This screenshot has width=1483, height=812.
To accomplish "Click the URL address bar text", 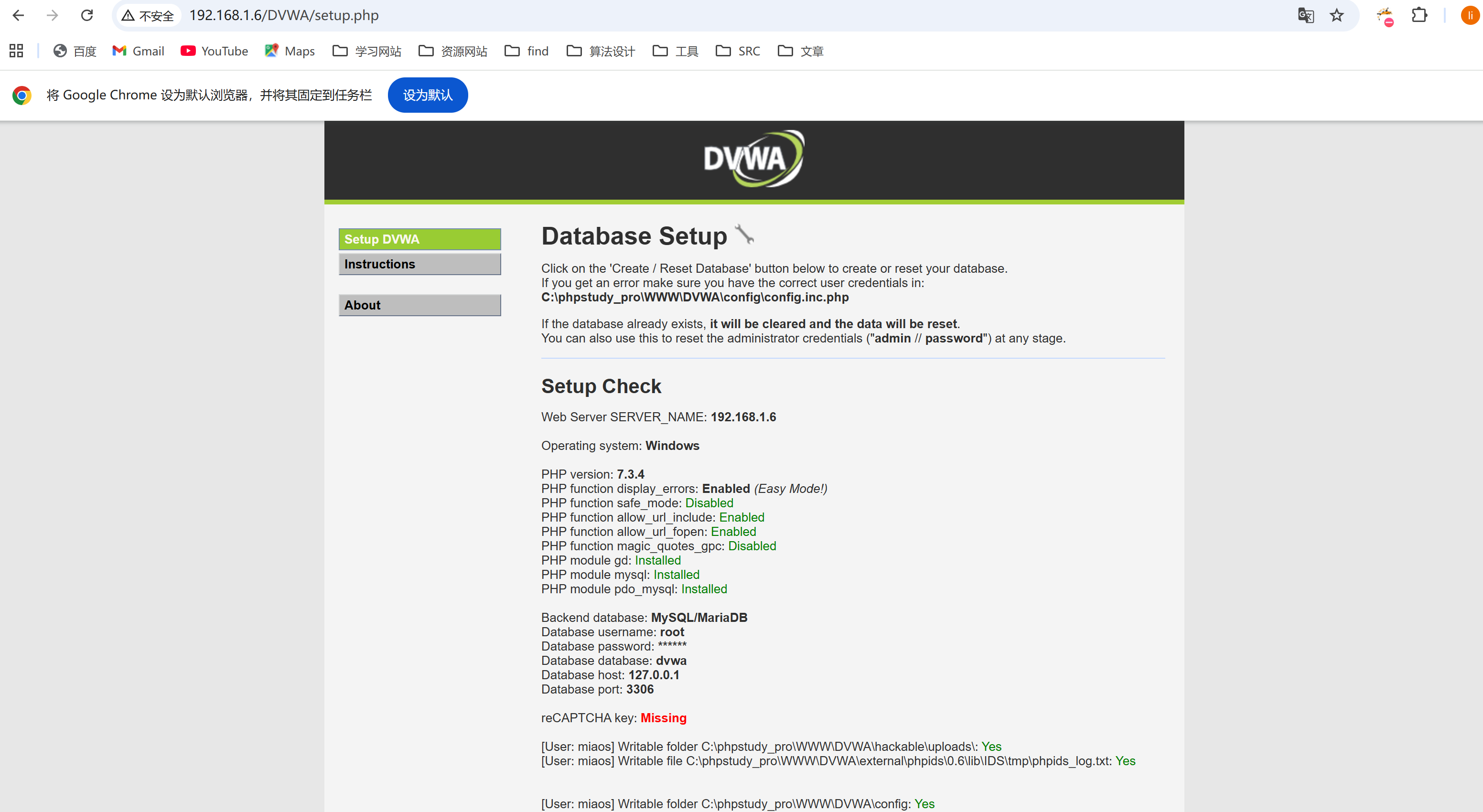I will pyautogui.click(x=284, y=16).
